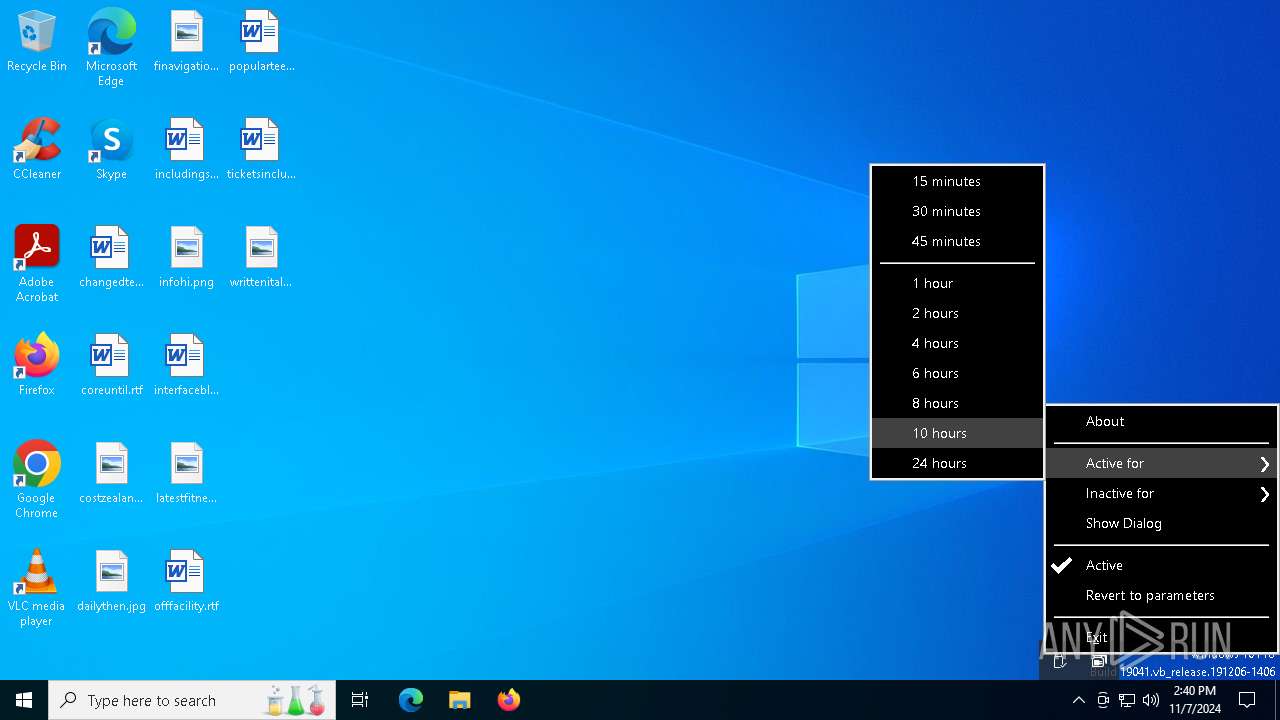Viewport: 1280px width, 720px height.
Task: Open the Windows Start menu
Action: [x=24, y=700]
